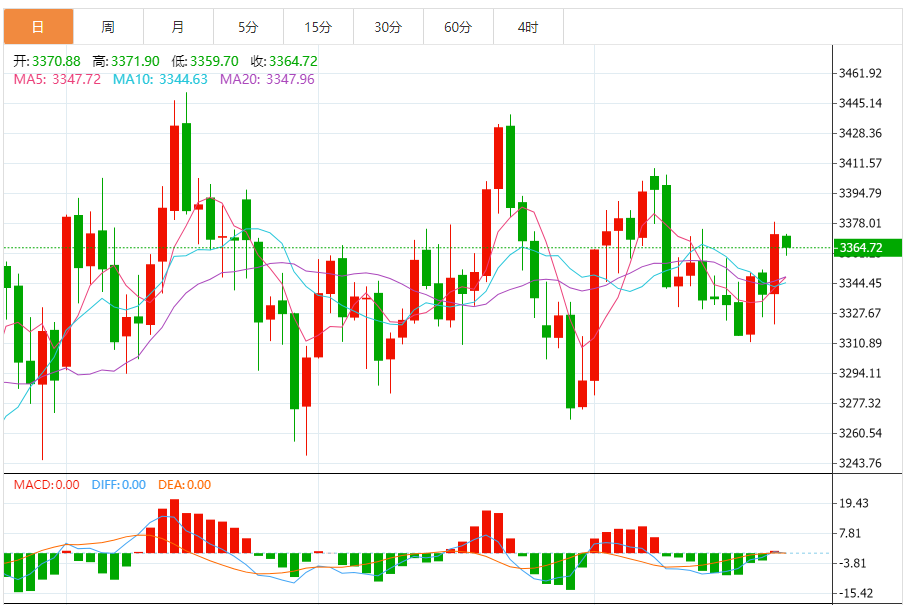The height and width of the screenshot is (605, 907).
Task: Switch to the 月 monthly tab
Action: pyautogui.click(x=178, y=27)
